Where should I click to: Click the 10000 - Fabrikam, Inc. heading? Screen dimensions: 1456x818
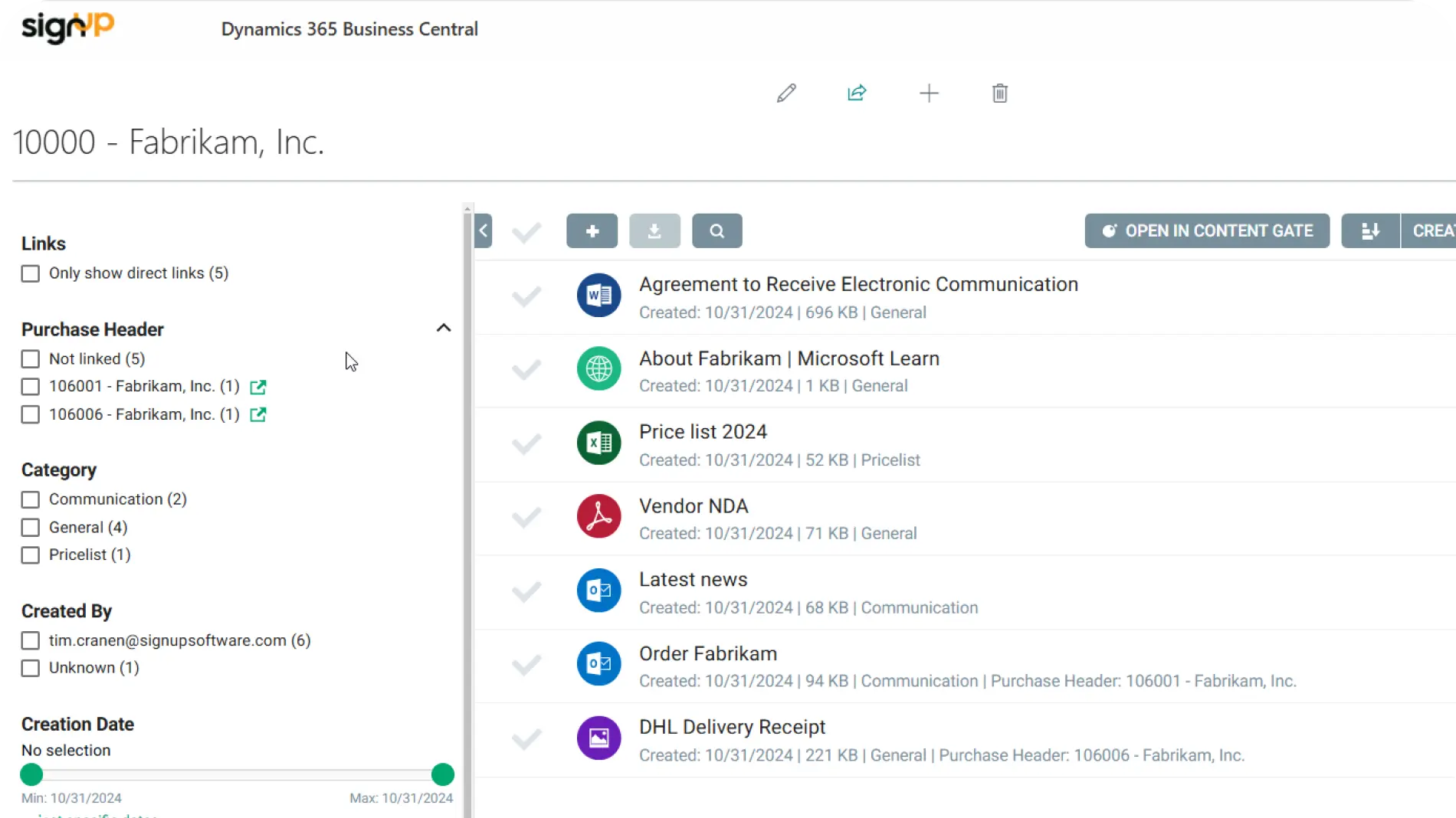169,142
